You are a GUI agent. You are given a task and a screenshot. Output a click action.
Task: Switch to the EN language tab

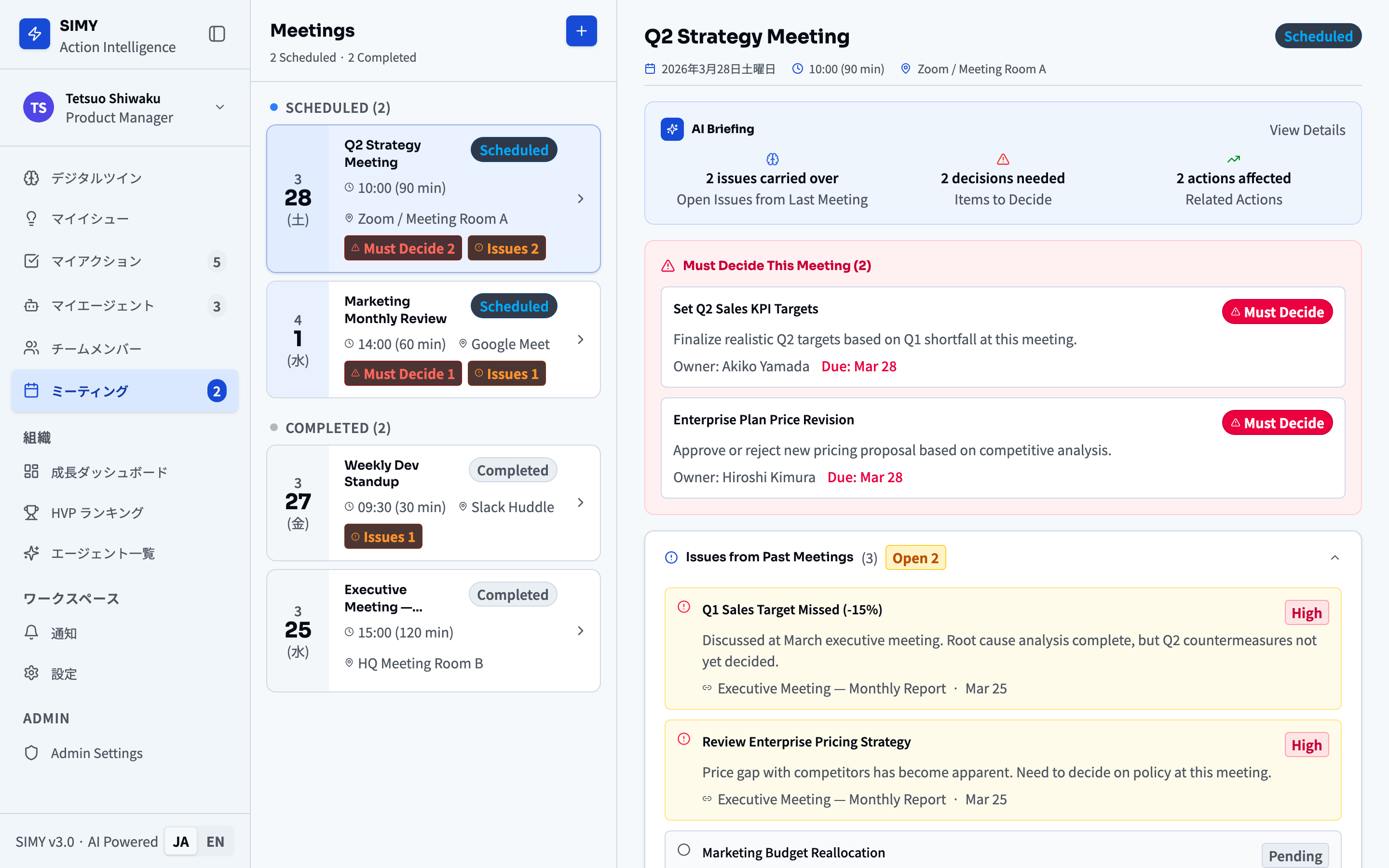215,841
